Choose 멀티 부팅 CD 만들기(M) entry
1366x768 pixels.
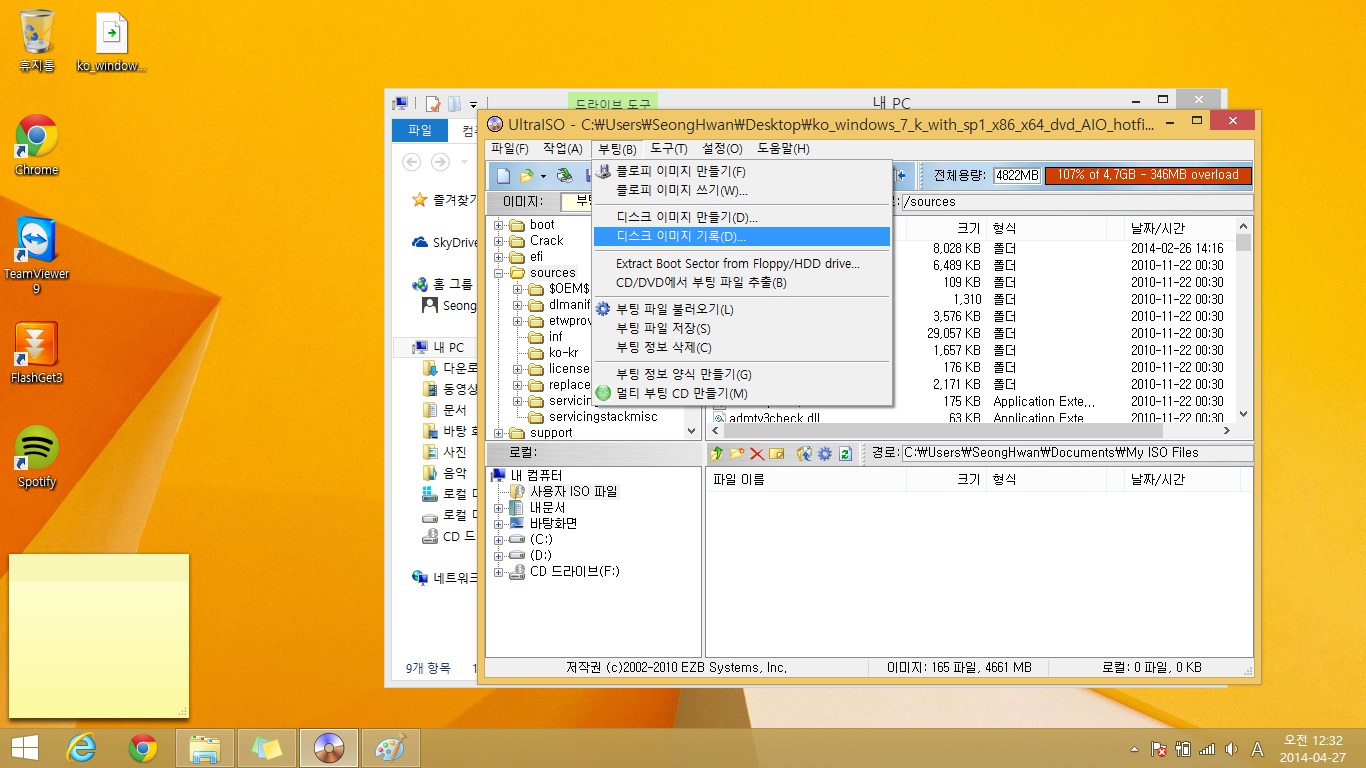tap(741, 394)
